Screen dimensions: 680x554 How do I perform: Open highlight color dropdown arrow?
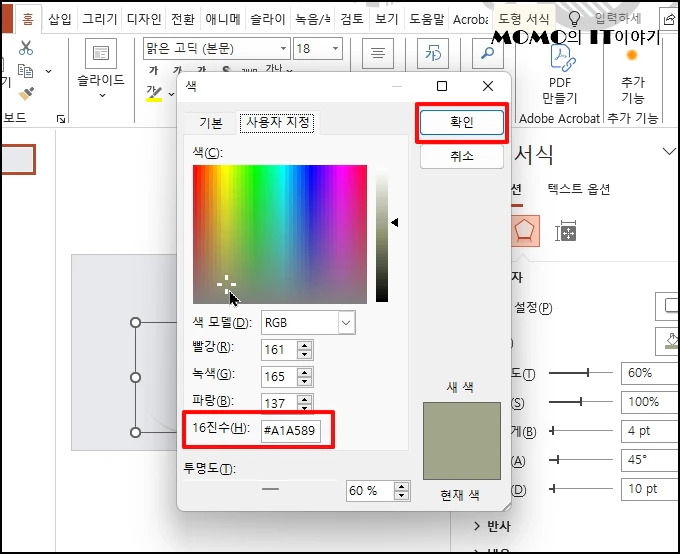click(x=172, y=94)
